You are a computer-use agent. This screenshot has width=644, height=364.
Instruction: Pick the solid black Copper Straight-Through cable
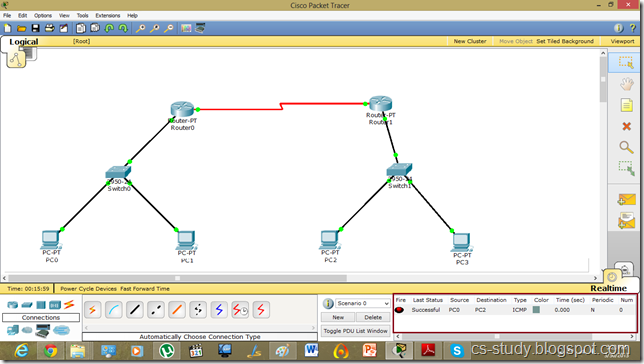pos(135,310)
